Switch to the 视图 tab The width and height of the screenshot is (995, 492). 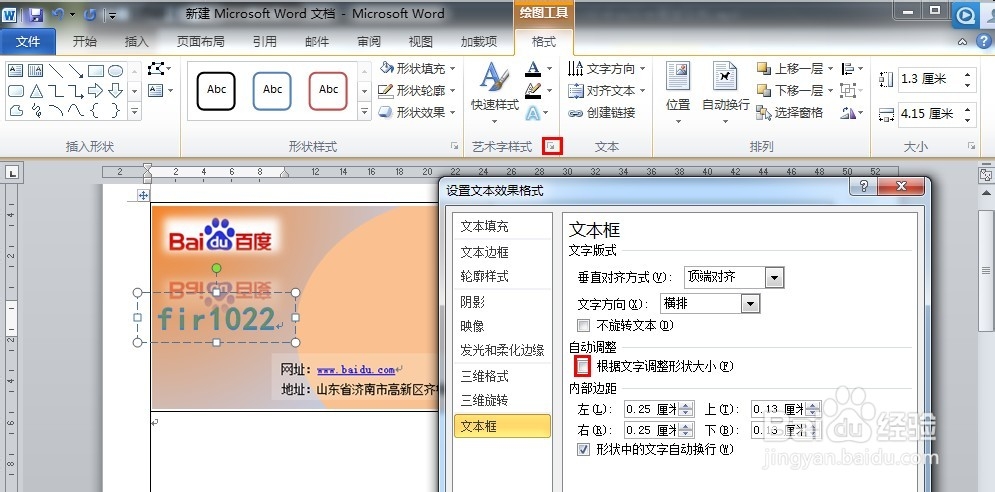click(x=421, y=42)
